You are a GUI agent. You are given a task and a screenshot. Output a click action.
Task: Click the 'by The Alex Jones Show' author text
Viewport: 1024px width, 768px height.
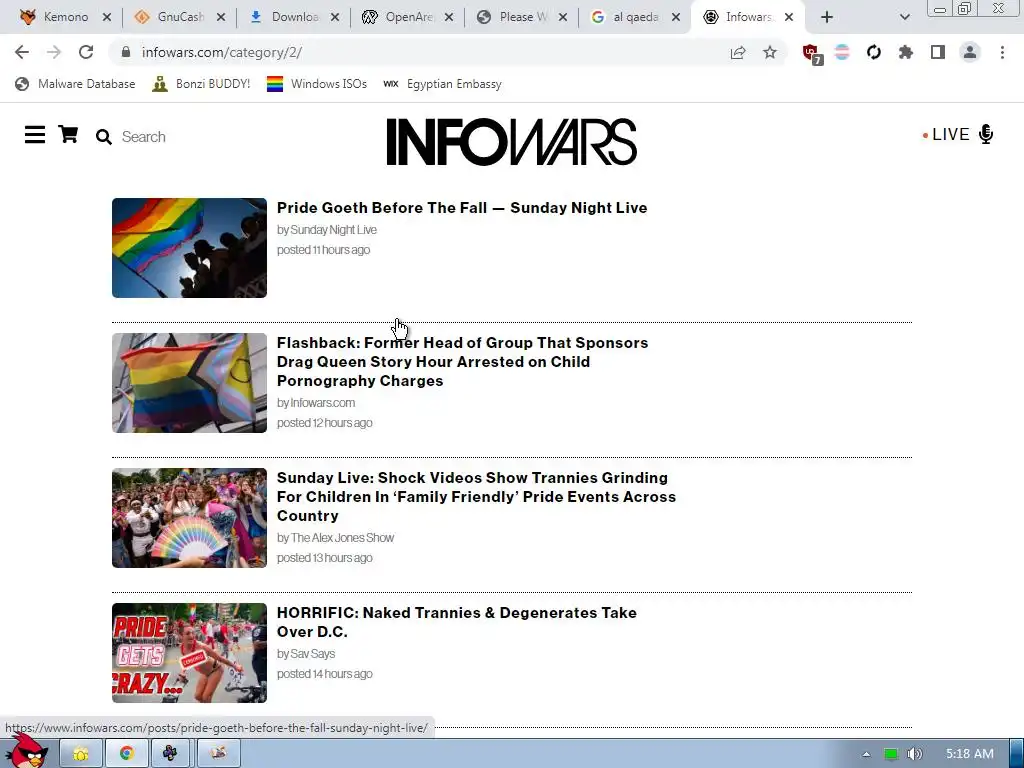[x=335, y=537]
